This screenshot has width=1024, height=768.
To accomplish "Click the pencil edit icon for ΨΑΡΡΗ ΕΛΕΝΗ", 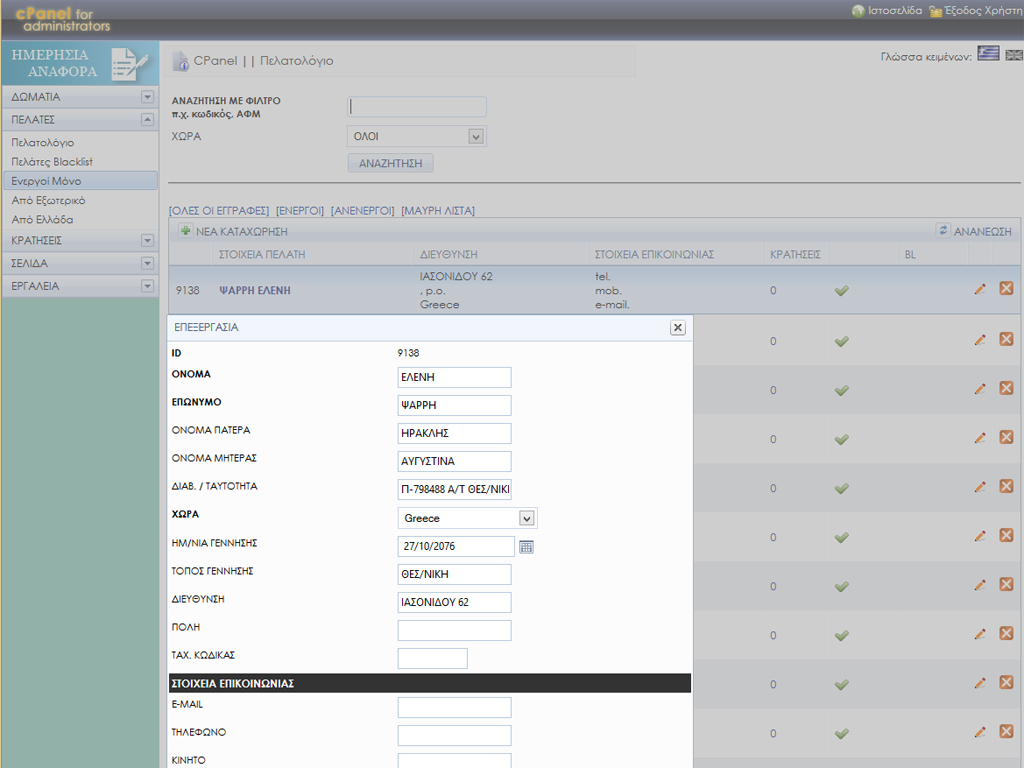I will [x=980, y=289].
